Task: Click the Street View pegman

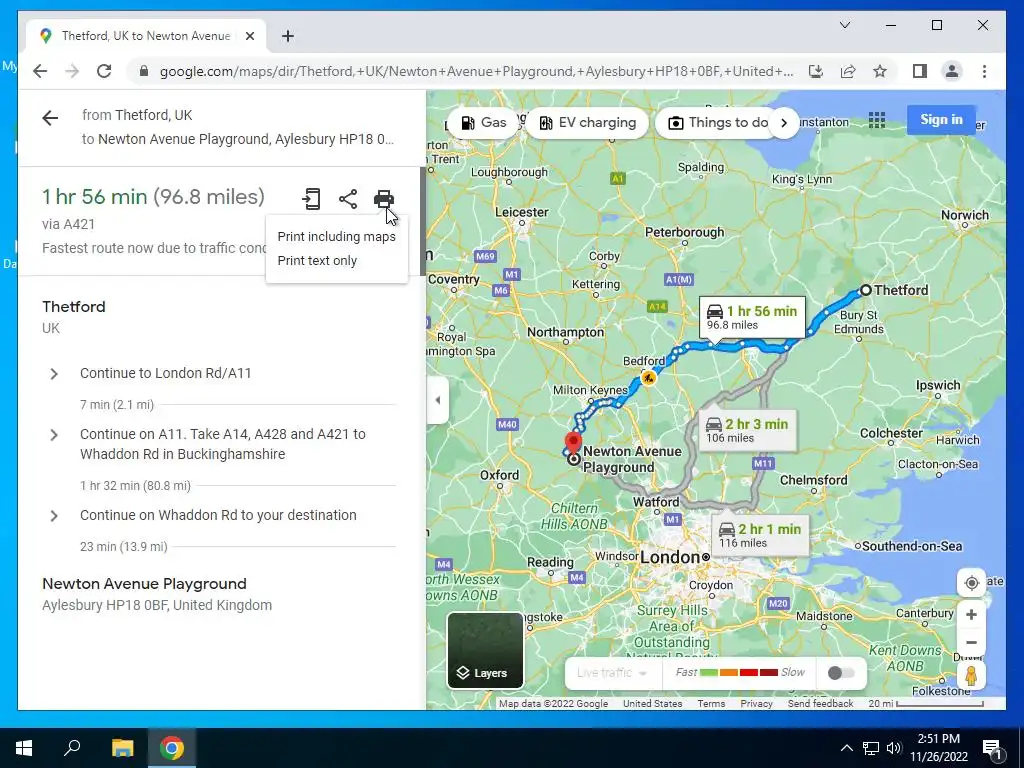Action: (971, 675)
